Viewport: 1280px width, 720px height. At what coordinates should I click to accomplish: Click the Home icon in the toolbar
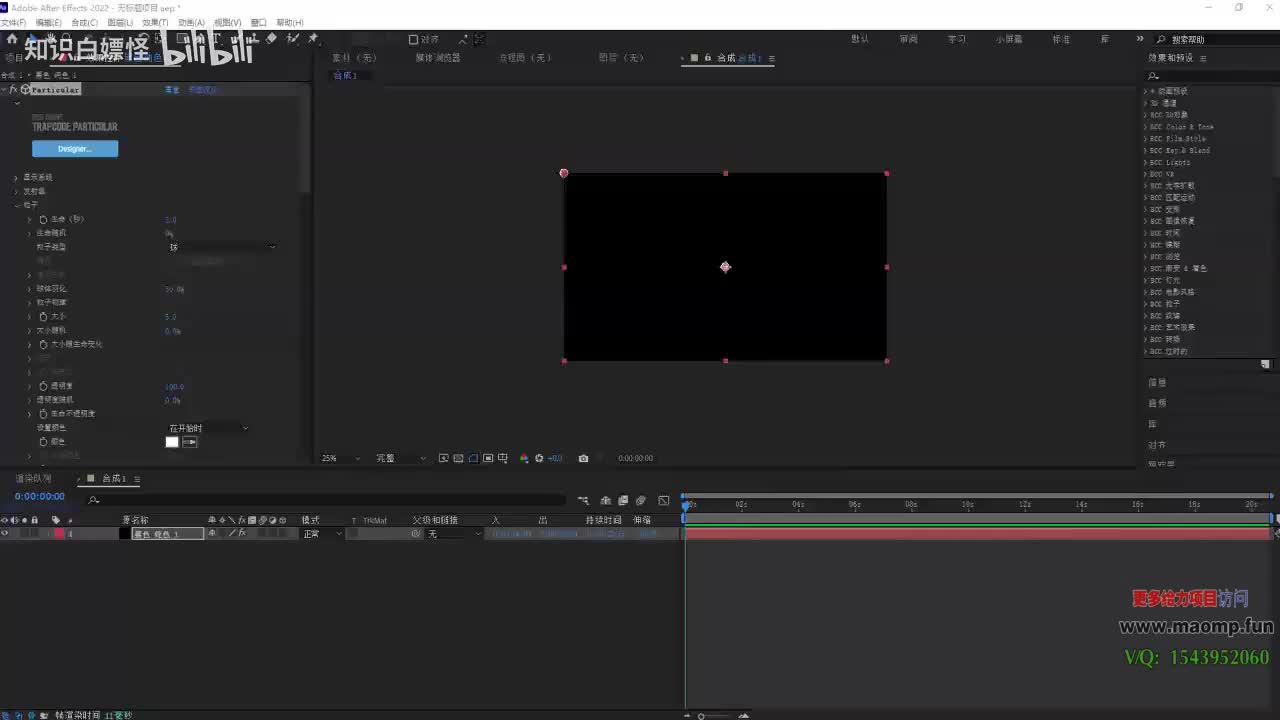pyautogui.click(x=13, y=39)
